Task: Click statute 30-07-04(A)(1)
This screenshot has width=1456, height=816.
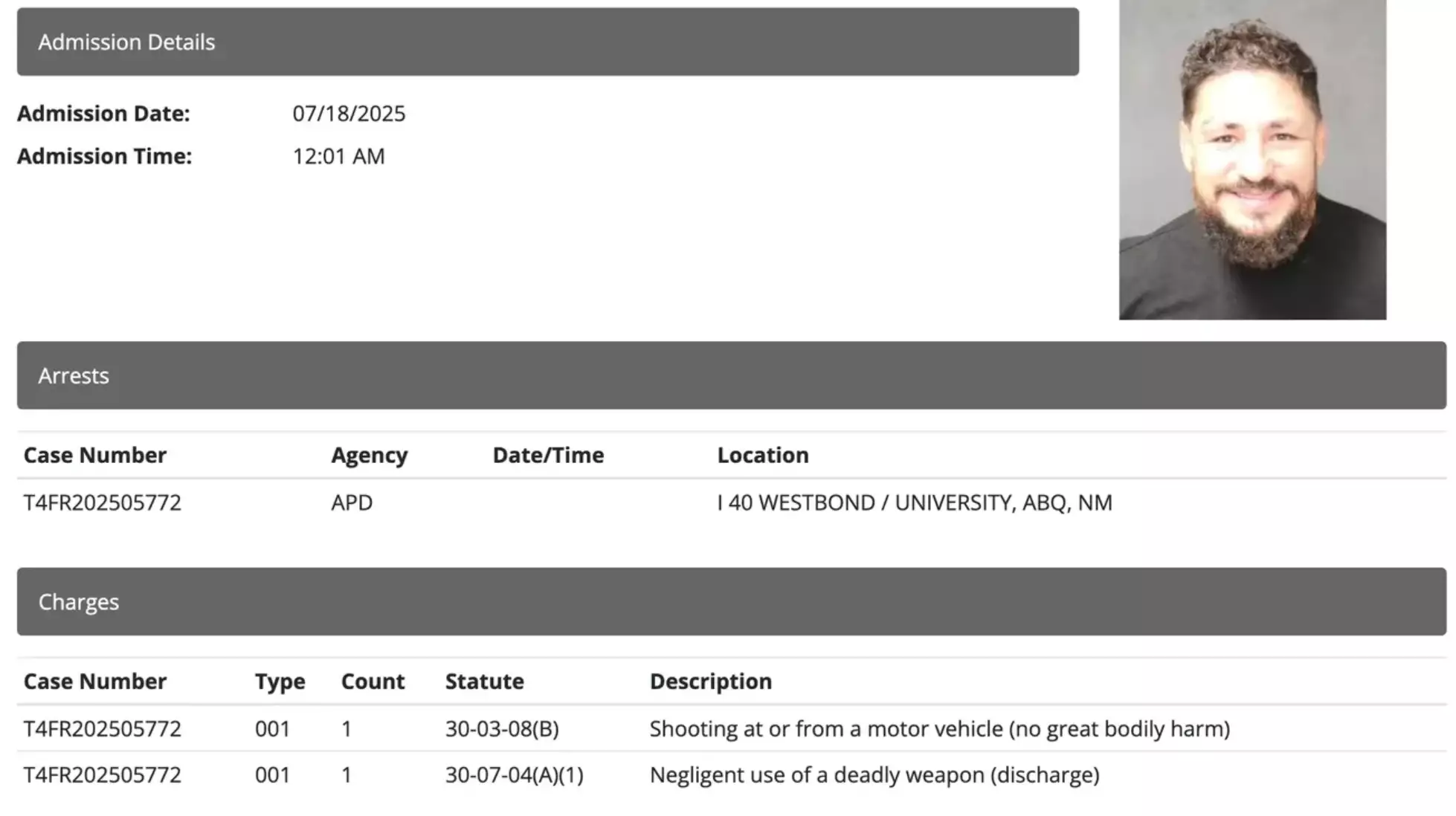Action: [514, 775]
